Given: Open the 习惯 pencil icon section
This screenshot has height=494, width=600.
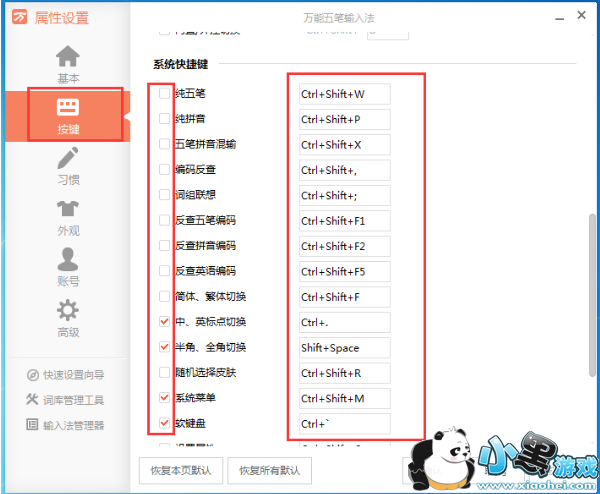Looking at the screenshot, I should [x=68, y=166].
